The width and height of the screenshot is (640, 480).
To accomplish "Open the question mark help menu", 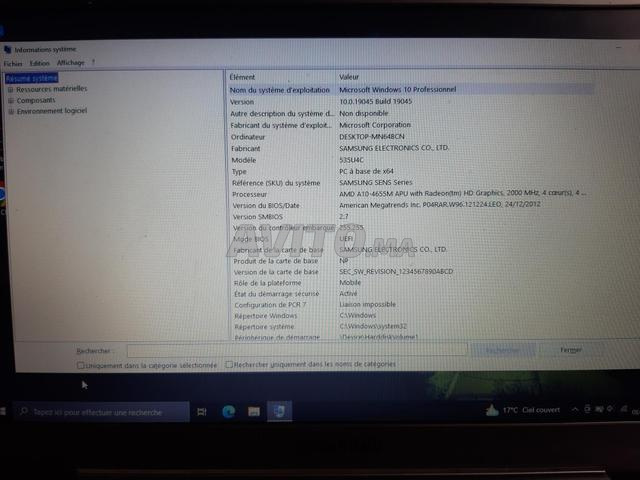I will click(93, 62).
